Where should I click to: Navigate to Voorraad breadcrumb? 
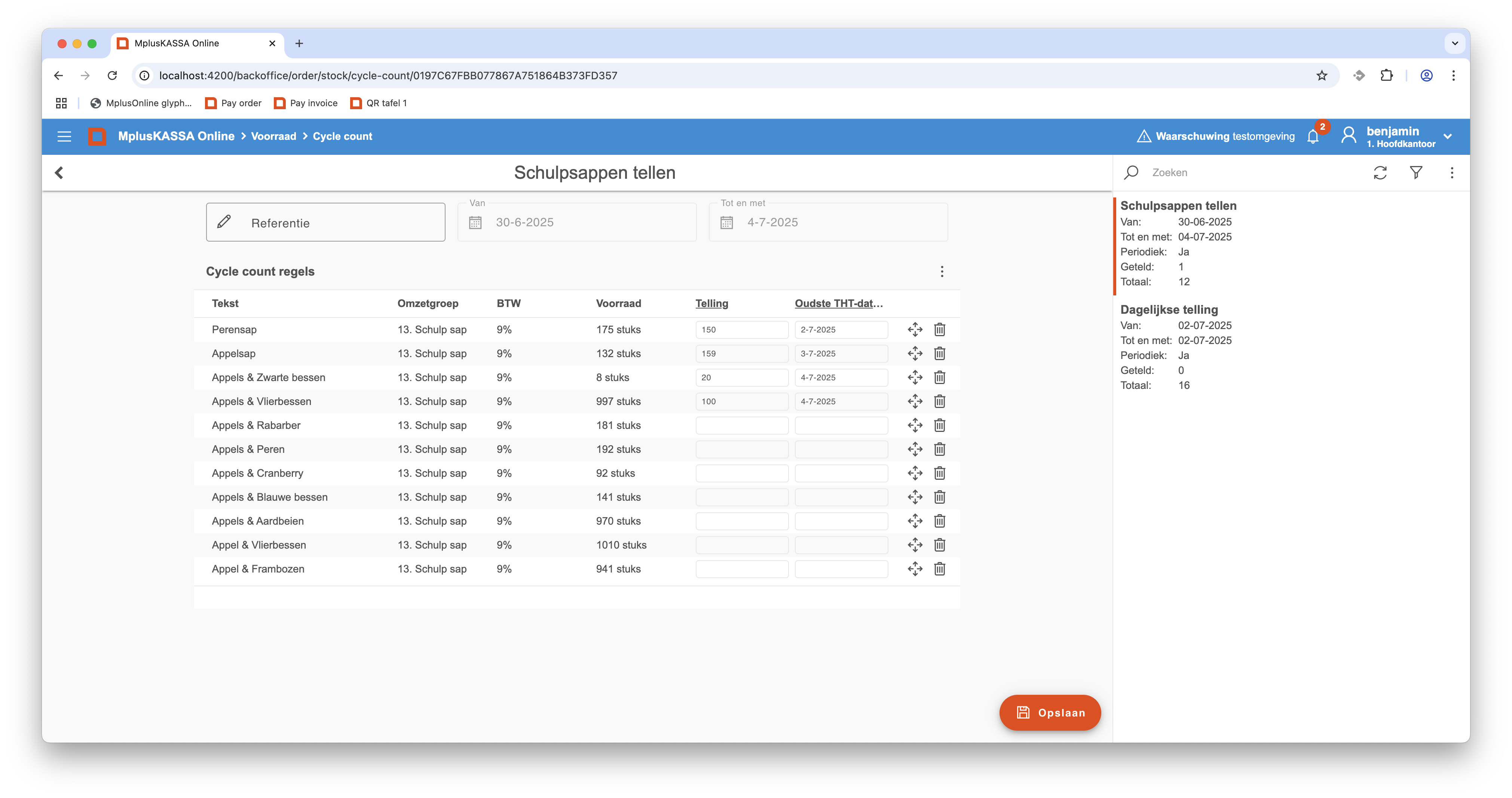tap(273, 137)
